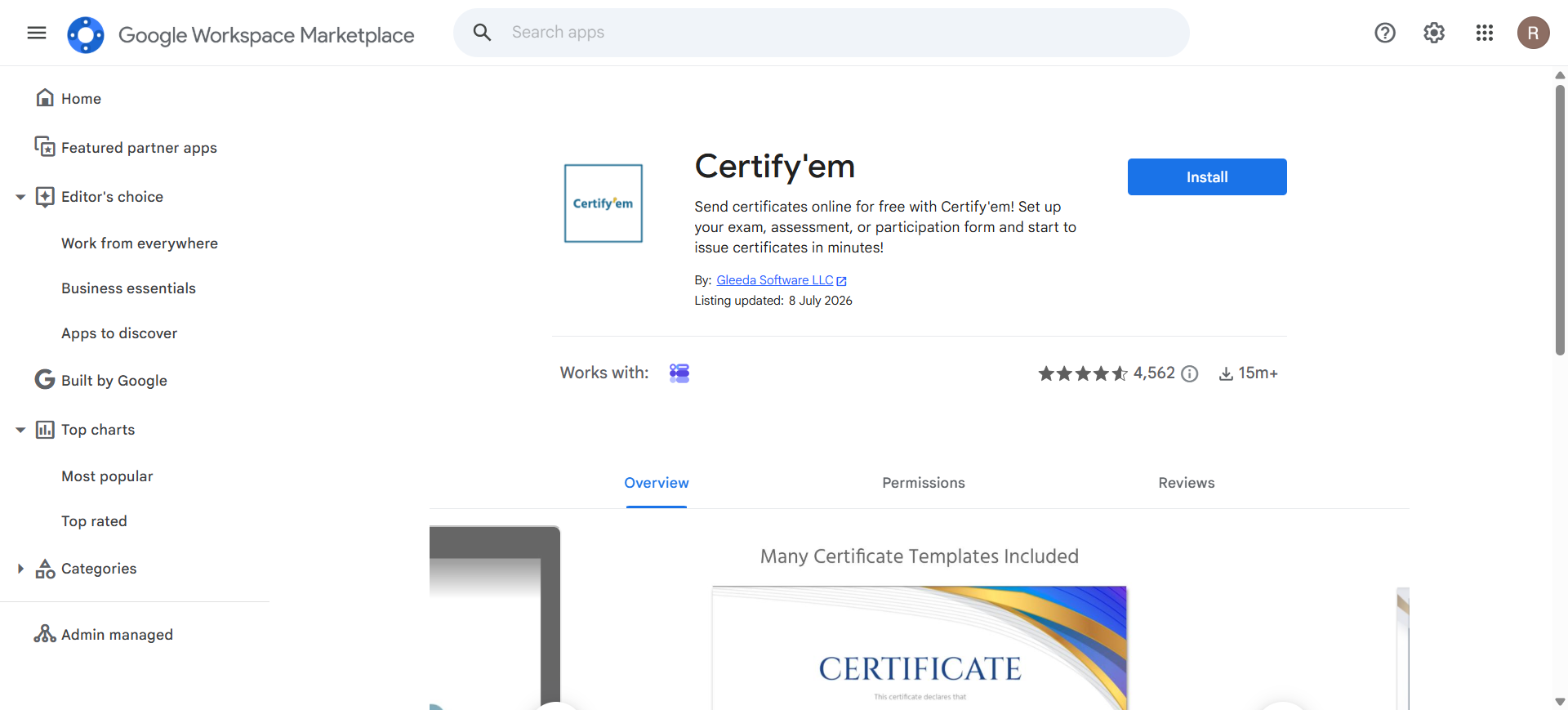Viewport: 1568px width, 710px height.
Task: Click the partial screenshot on the left
Action: click(x=495, y=618)
